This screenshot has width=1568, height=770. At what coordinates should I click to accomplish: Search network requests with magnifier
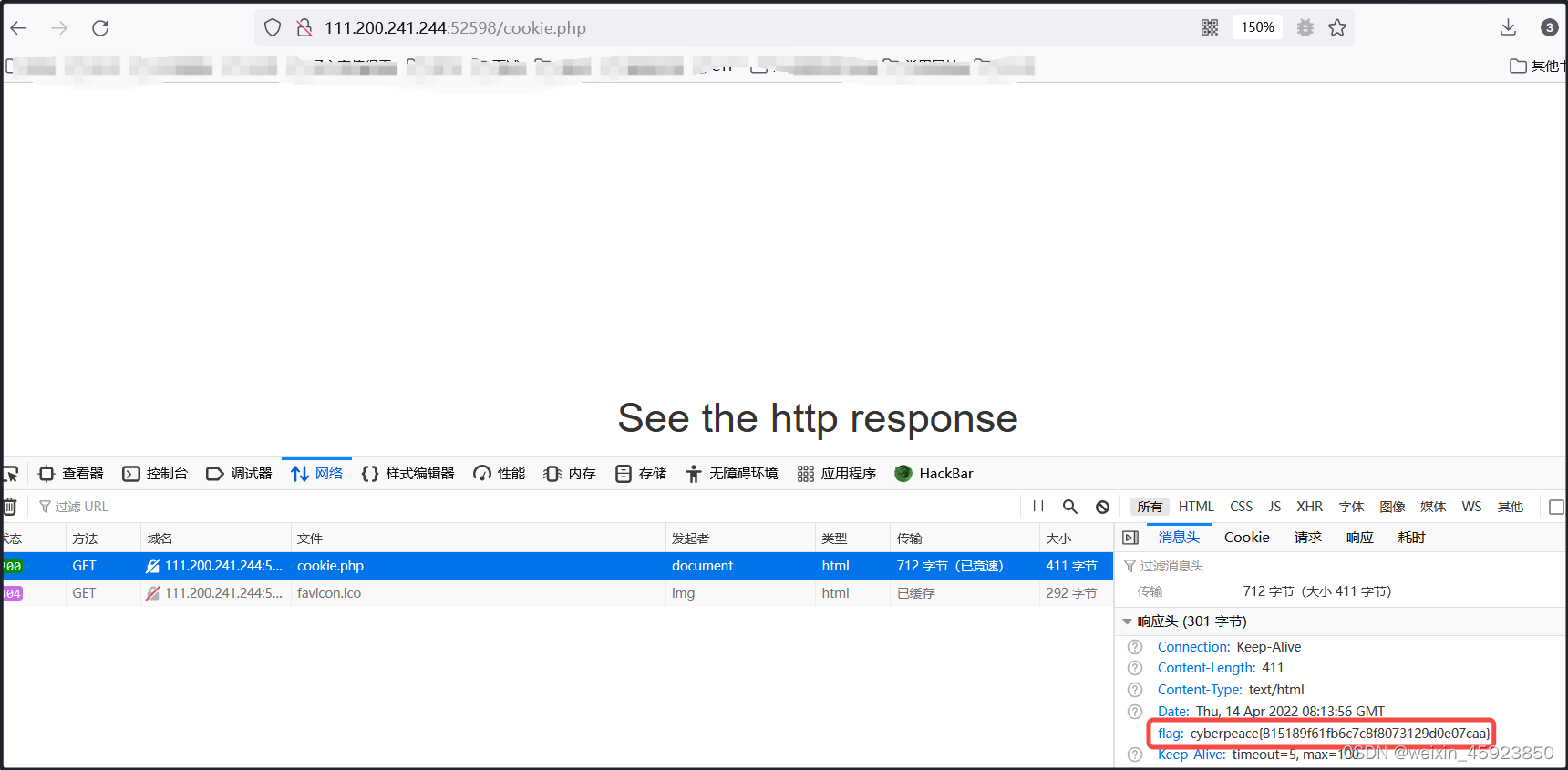point(1070,507)
